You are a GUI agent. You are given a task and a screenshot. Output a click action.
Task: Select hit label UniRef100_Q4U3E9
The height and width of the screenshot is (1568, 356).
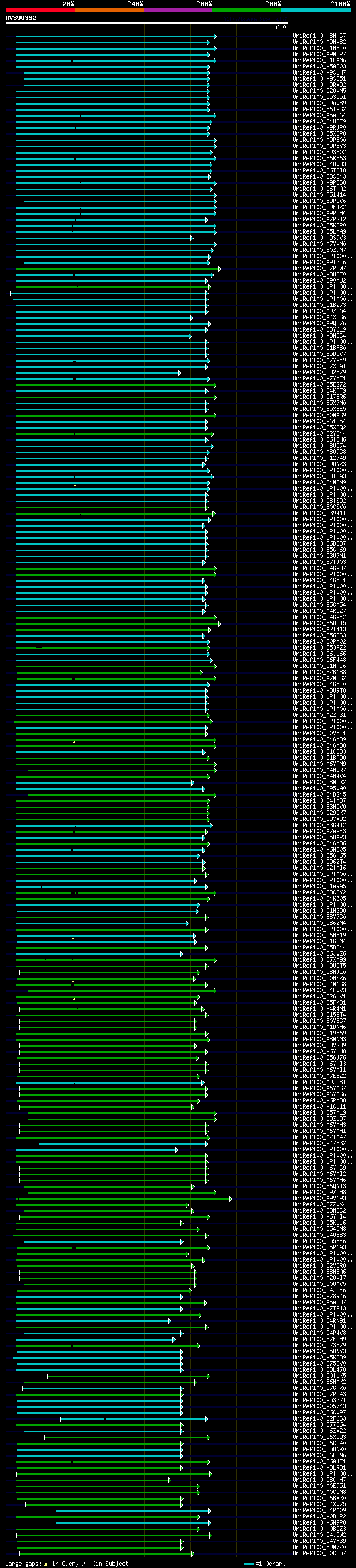pyautogui.click(x=319, y=122)
